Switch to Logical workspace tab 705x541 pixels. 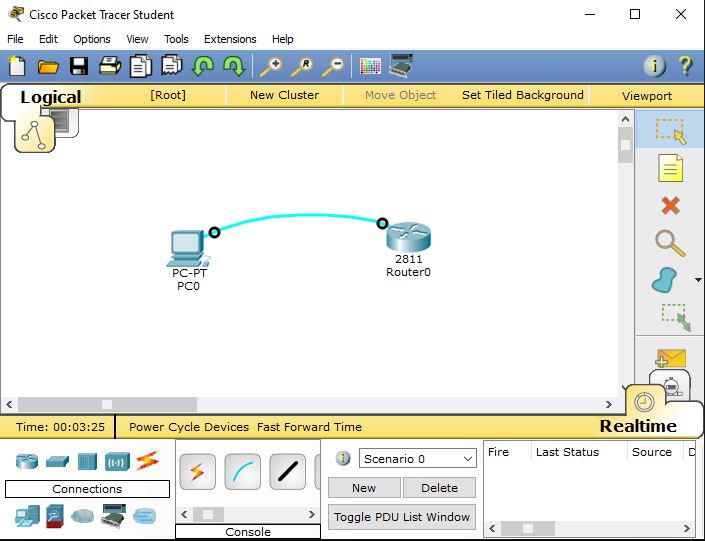click(51, 97)
